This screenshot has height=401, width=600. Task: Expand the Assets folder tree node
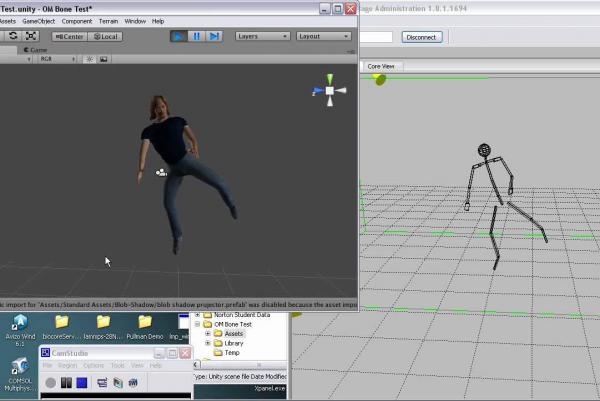click(208, 333)
